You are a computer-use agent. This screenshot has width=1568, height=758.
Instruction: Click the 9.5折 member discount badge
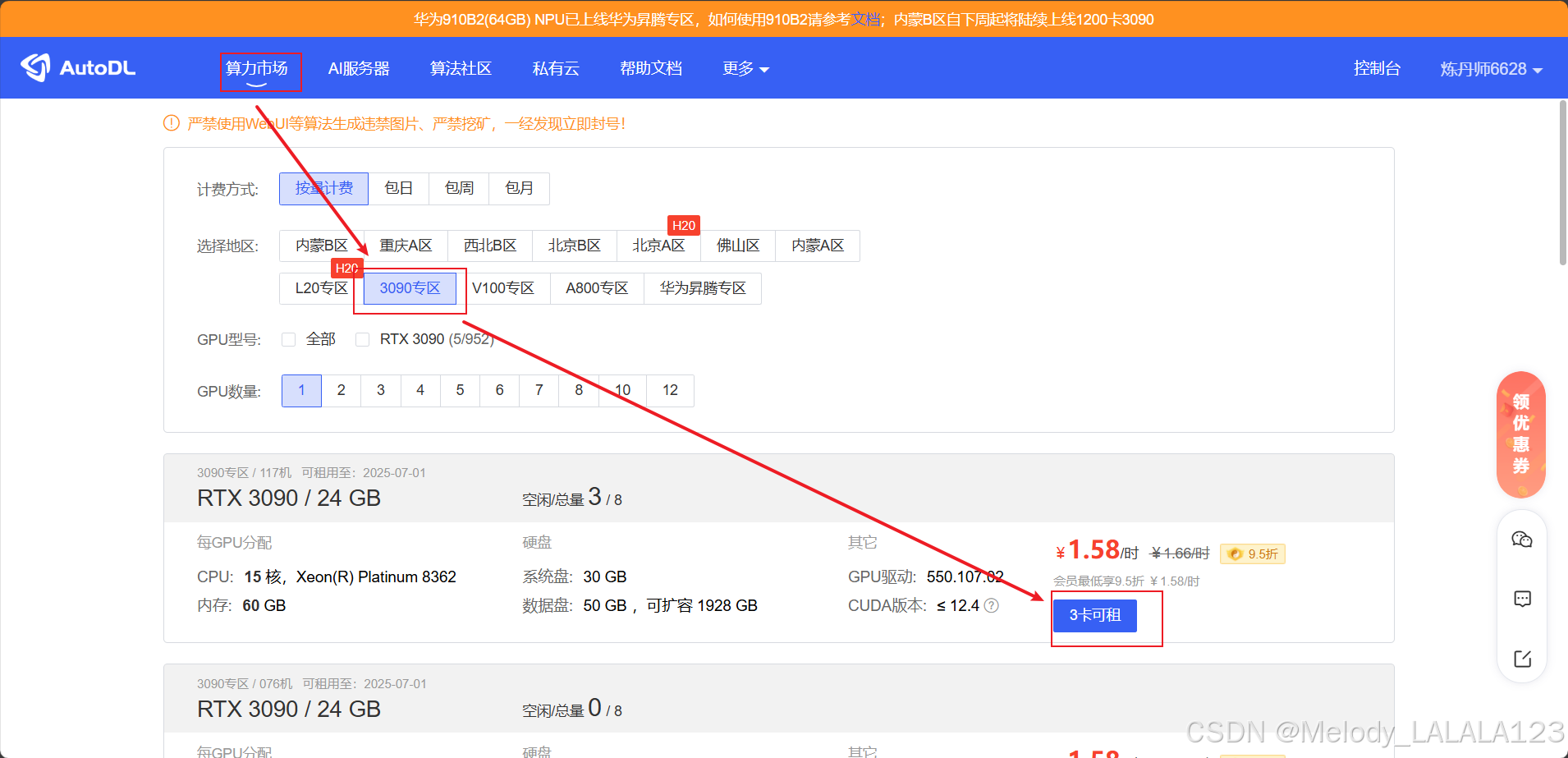click(1253, 554)
